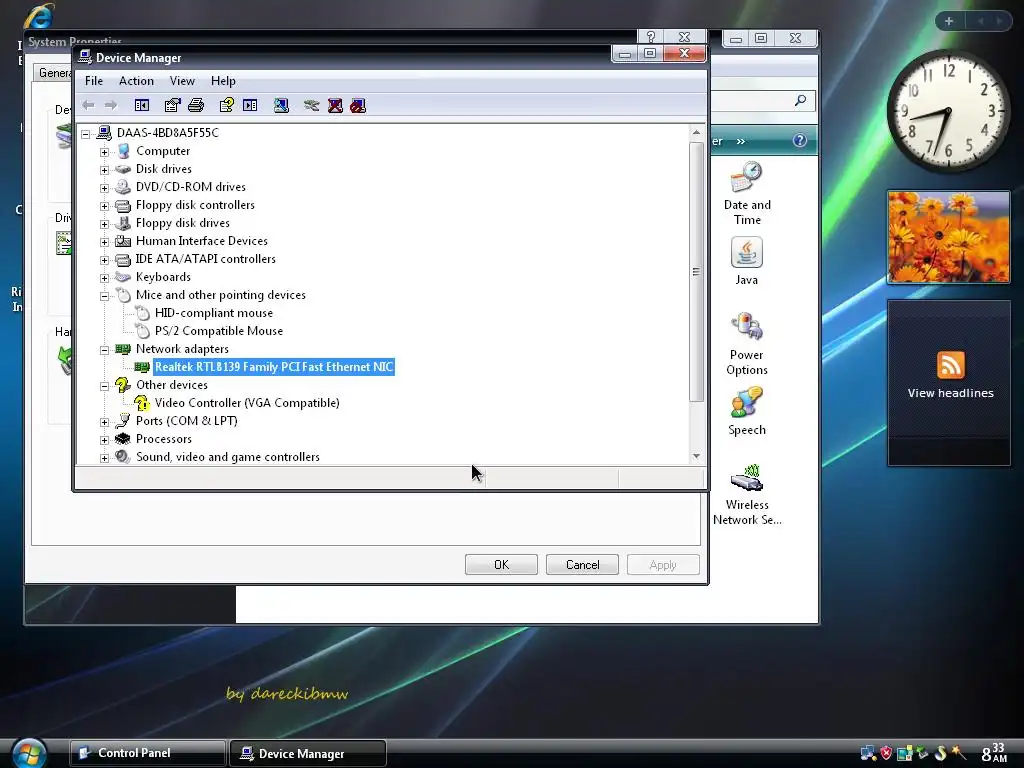Collapse the DAAS-4BD8A5F55C root node
The width and height of the screenshot is (1024, 768).
(86, 134)
